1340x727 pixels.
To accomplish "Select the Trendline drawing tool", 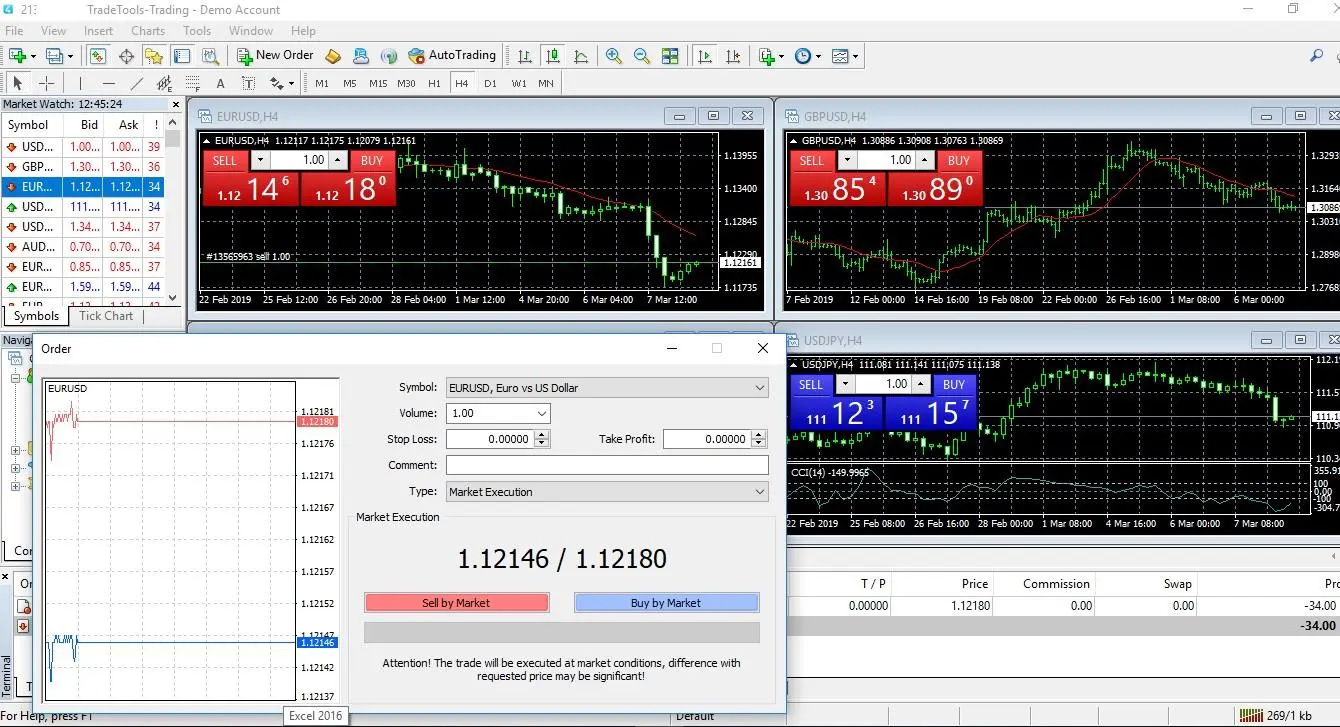I will click(137, 83).
